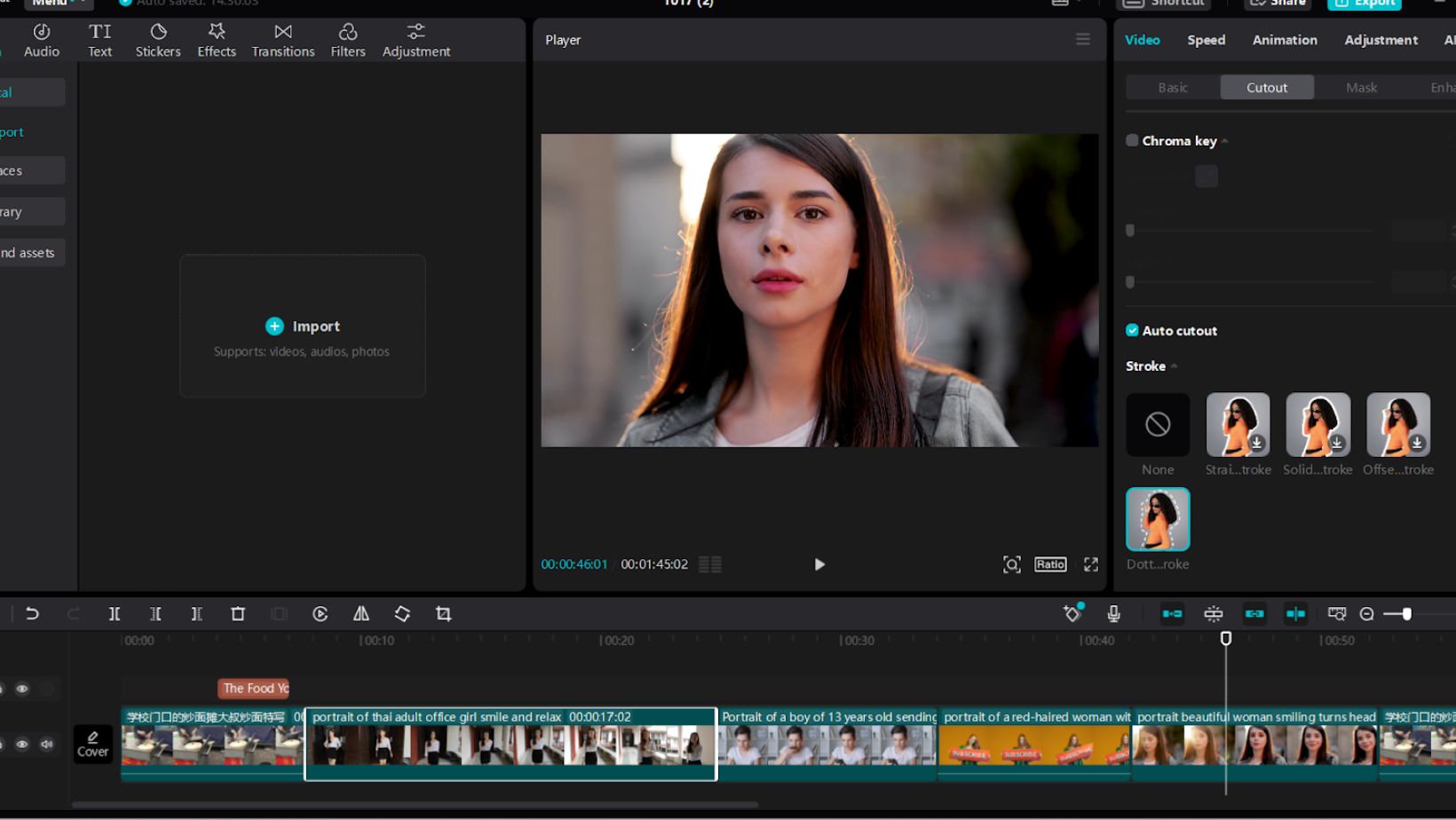Viewport: 1456px width, 820px height.
Task: Open the Stickers panel
Action: (158, 40)
